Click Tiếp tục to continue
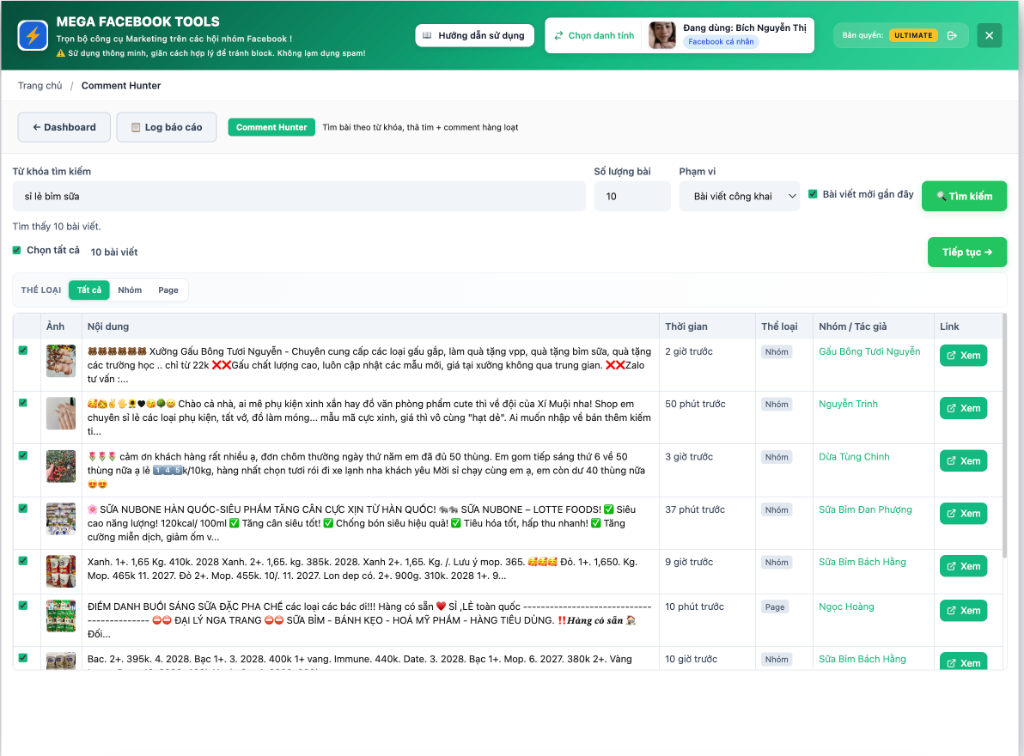1024x756 pixels. coord(967,252)
